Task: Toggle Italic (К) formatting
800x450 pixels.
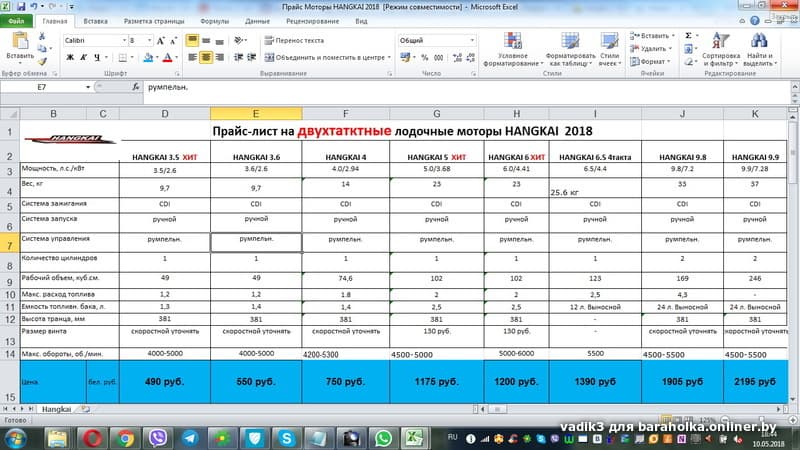Action: 83,57
